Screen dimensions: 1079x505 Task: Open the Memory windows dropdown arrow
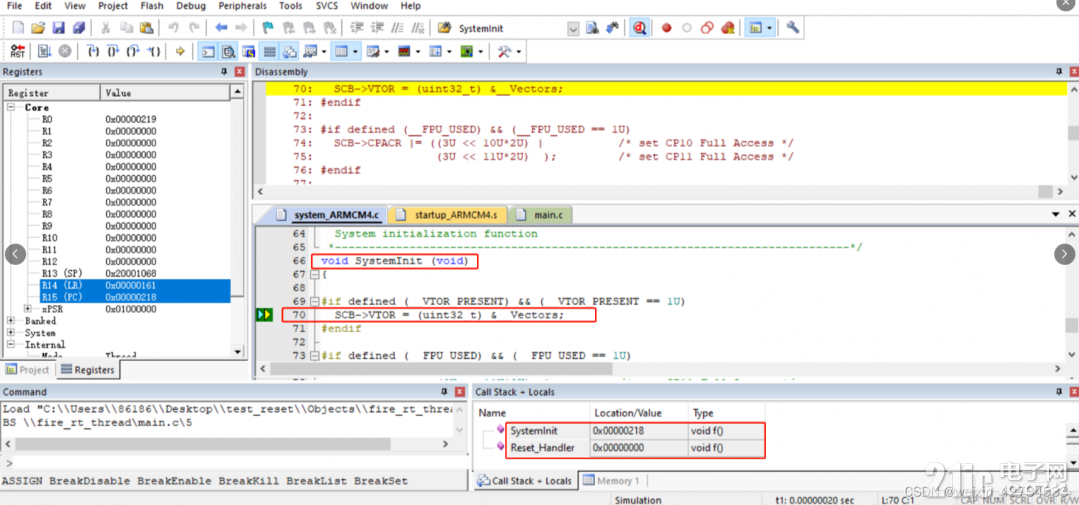355,52
